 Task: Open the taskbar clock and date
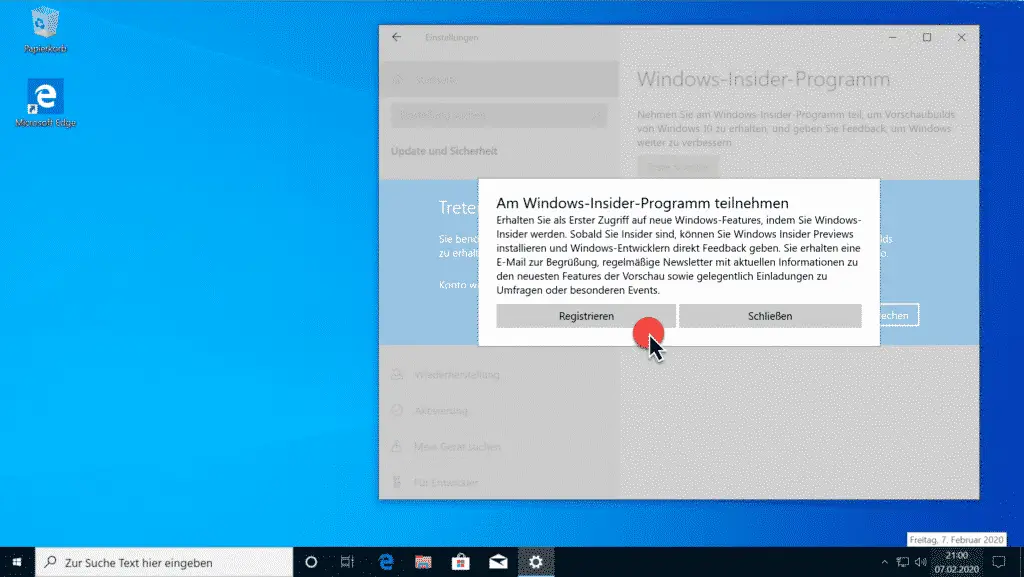coord(956,562)
